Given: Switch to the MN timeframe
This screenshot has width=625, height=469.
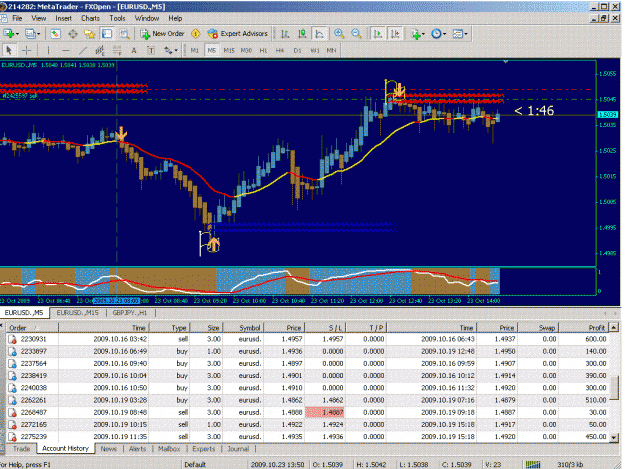Looking at the screenshot, I should [331, 50].
